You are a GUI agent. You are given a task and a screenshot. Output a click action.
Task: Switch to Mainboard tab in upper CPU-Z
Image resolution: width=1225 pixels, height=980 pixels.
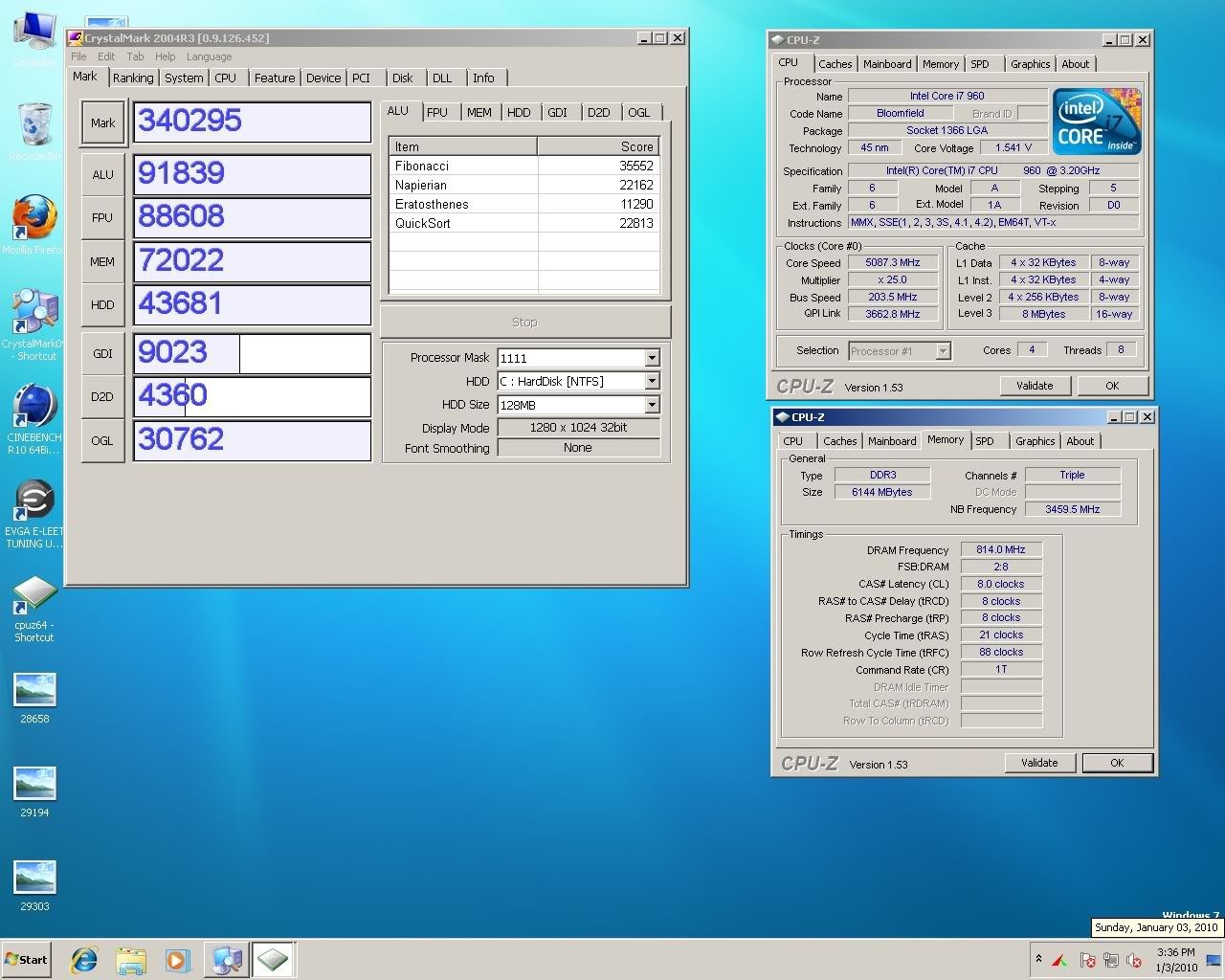pos(887,64)
